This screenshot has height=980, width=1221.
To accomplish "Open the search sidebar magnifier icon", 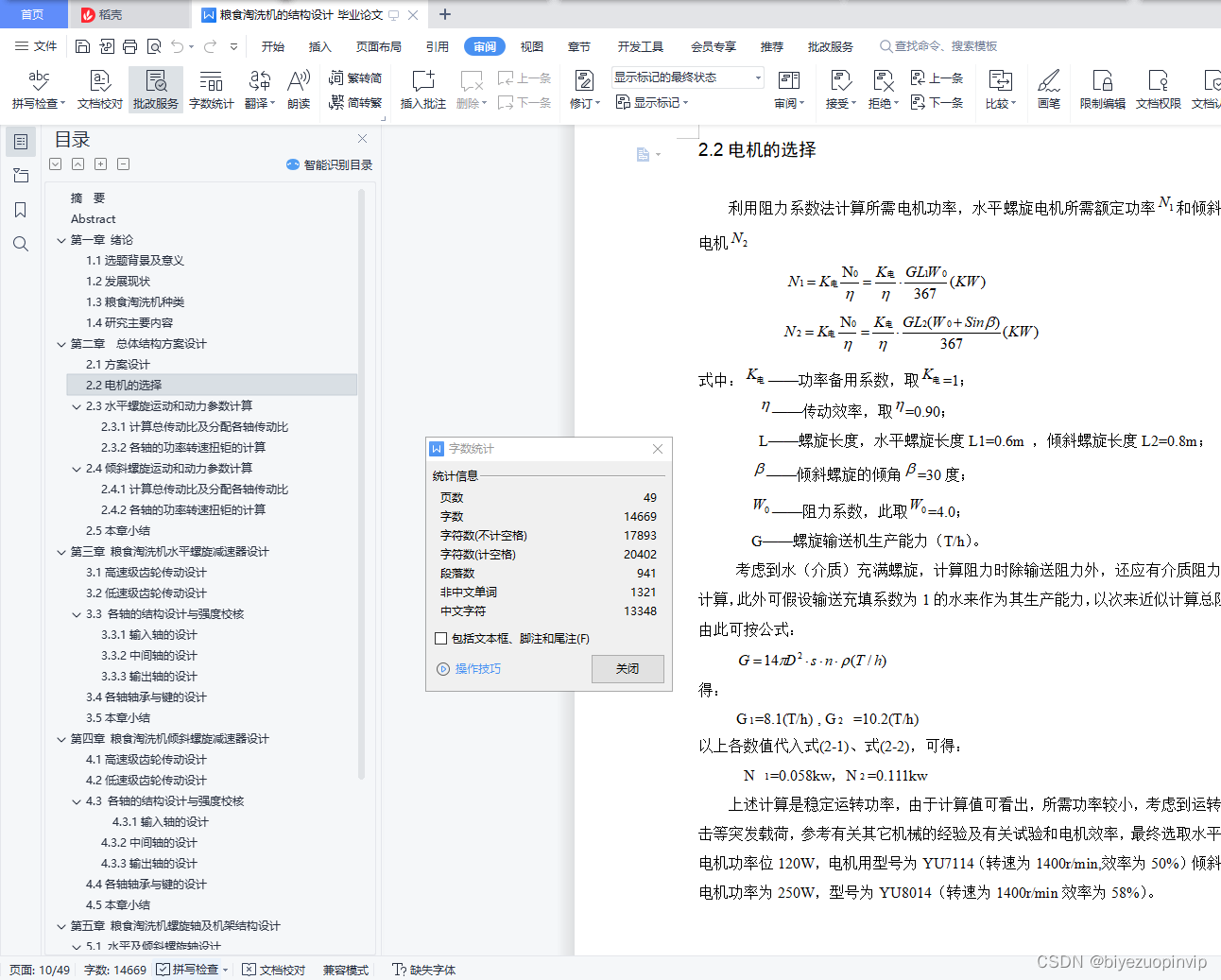I will tap(21, 244).
